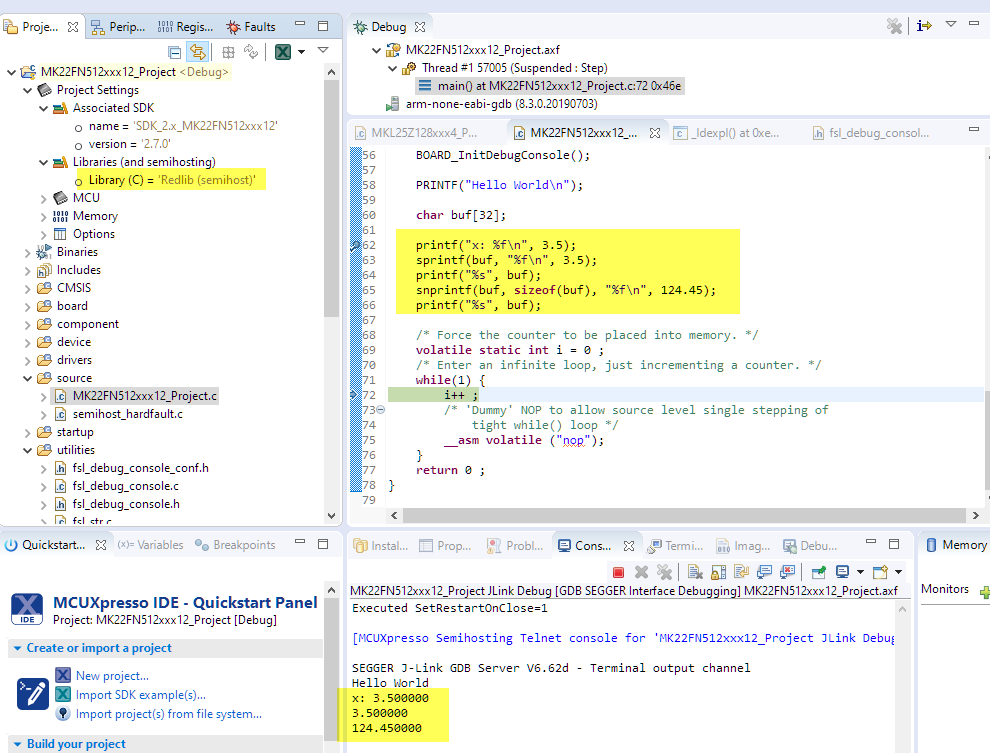Collapse MK22FN512xxx12_Project root node
Viewport: 990px width, 753px height.
[11, 72]
